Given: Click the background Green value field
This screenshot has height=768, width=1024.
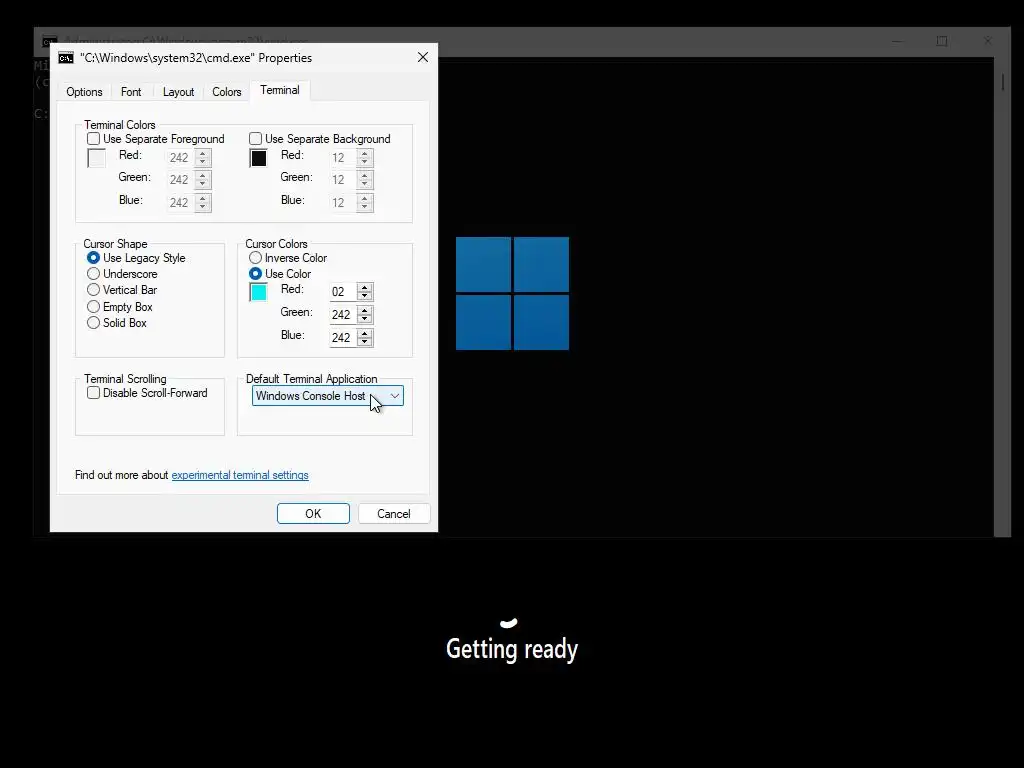Looking at the screenshot, I should click(x=342, y=180).
